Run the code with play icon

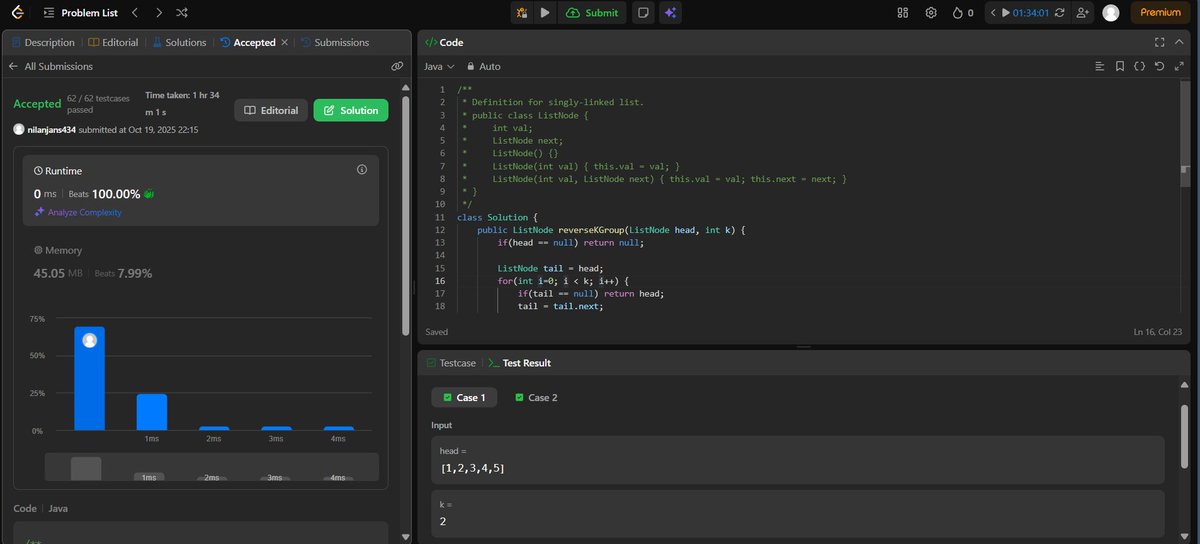pyautogui.click(x=545, y=13)
